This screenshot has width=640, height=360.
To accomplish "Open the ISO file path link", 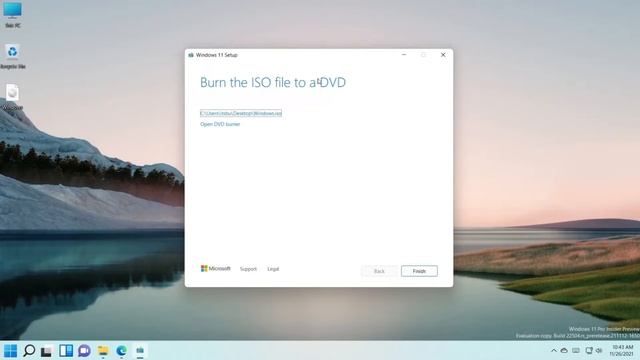I will (x=241, y=113).
